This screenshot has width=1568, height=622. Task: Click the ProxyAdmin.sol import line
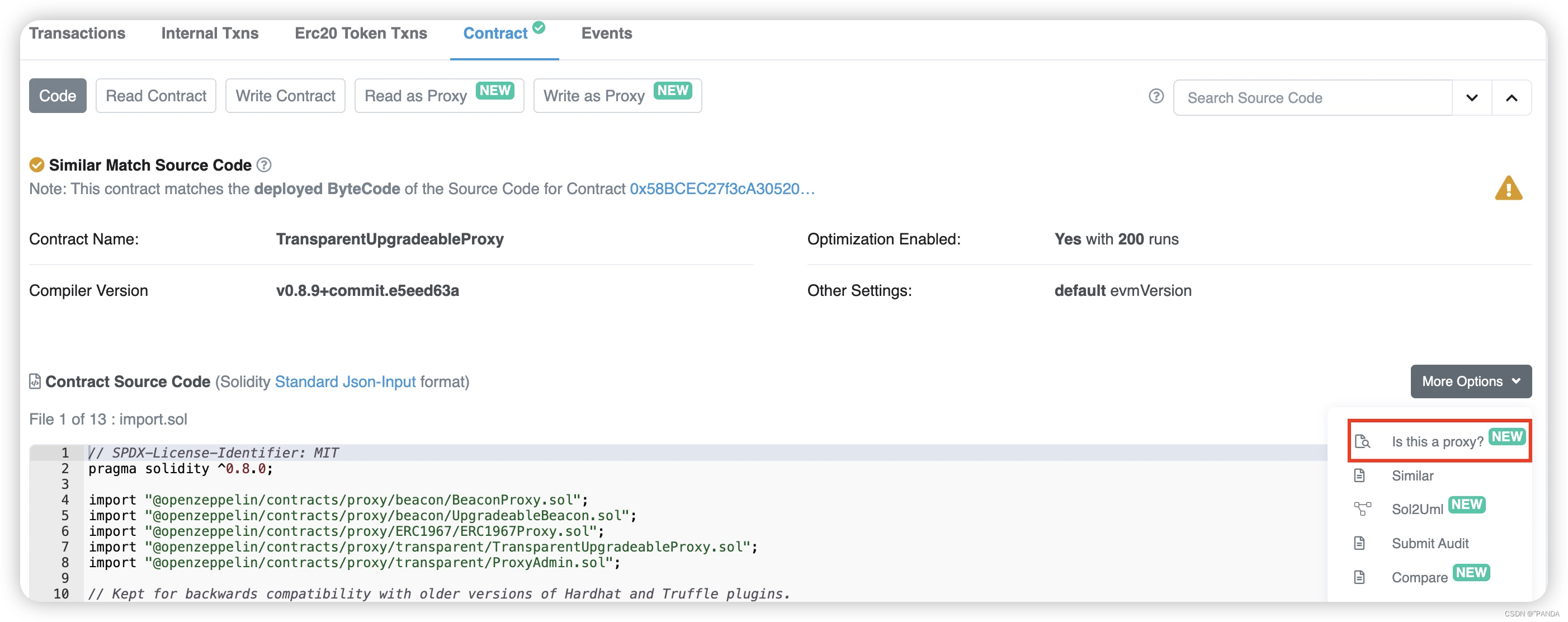tap(355, 562)
